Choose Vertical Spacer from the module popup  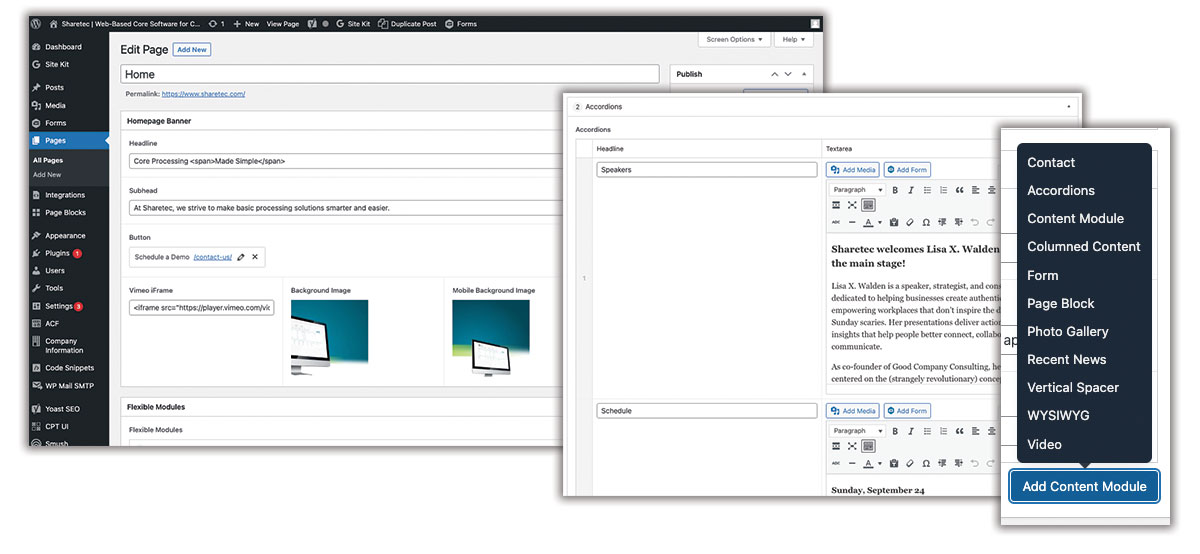pyautogui.click(x=1073, y=387)
